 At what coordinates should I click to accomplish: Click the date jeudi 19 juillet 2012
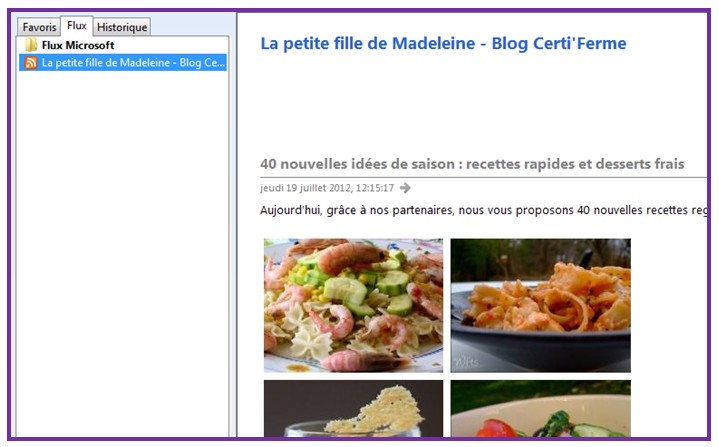point(327,188)
